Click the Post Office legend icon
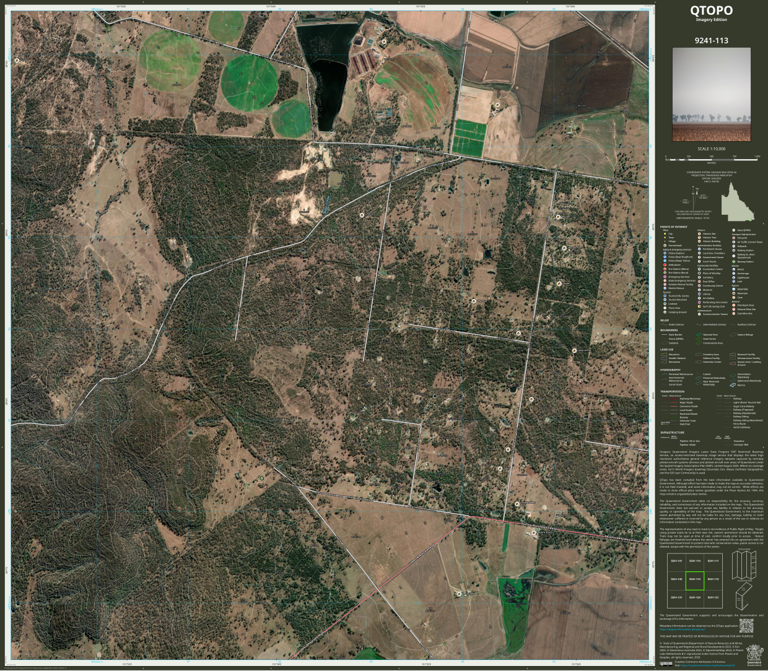 coord(699,282)
